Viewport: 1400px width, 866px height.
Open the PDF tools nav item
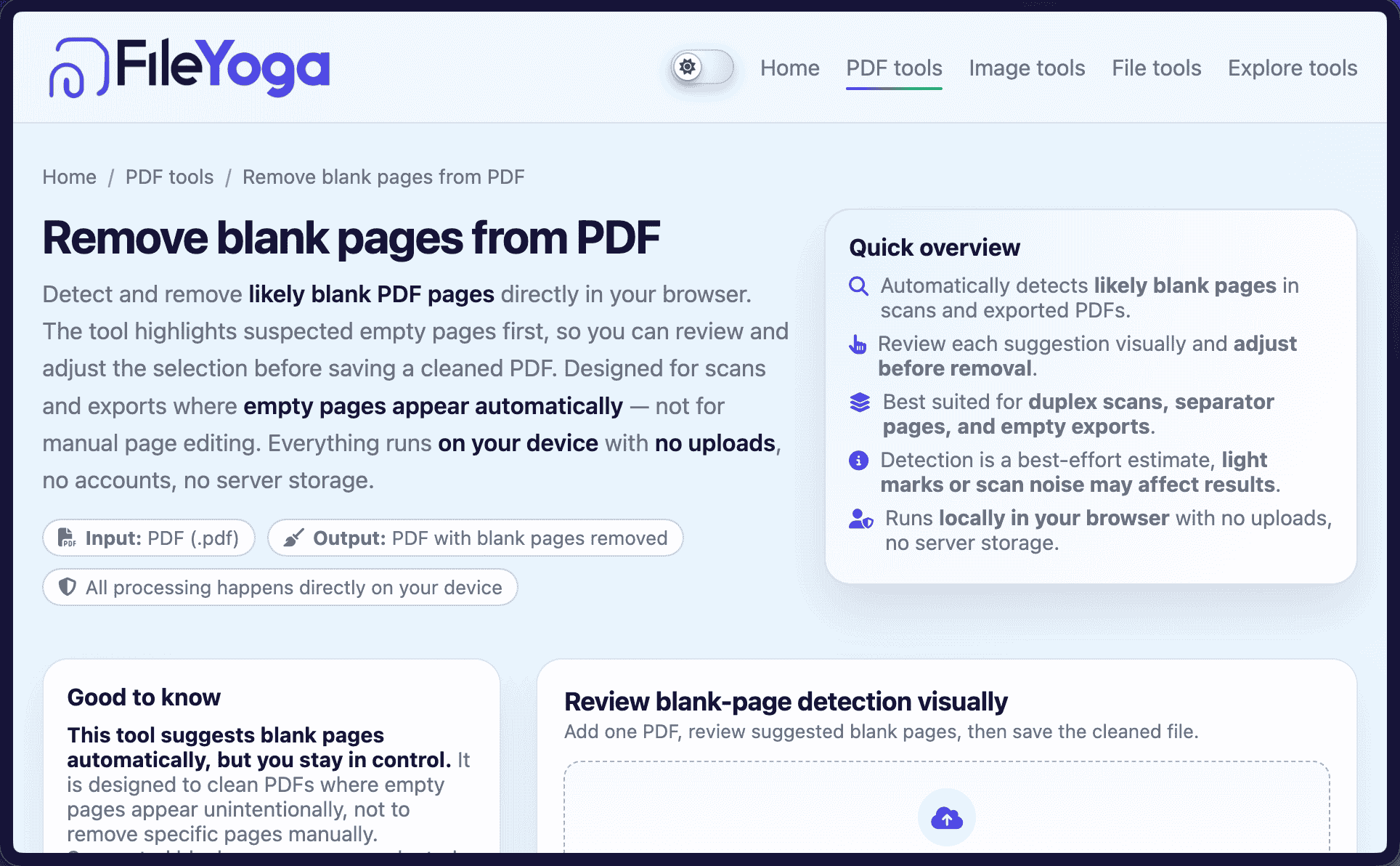[x=894, y=68]
